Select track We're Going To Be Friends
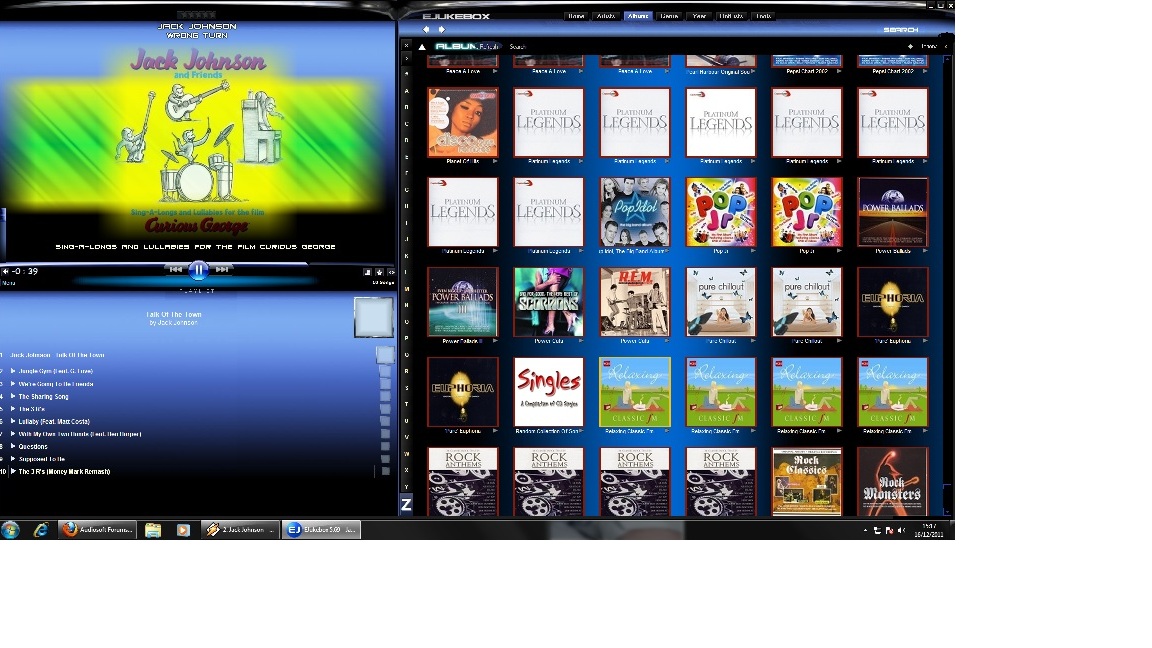1152x648 pixels. click(x=56, y=384)
